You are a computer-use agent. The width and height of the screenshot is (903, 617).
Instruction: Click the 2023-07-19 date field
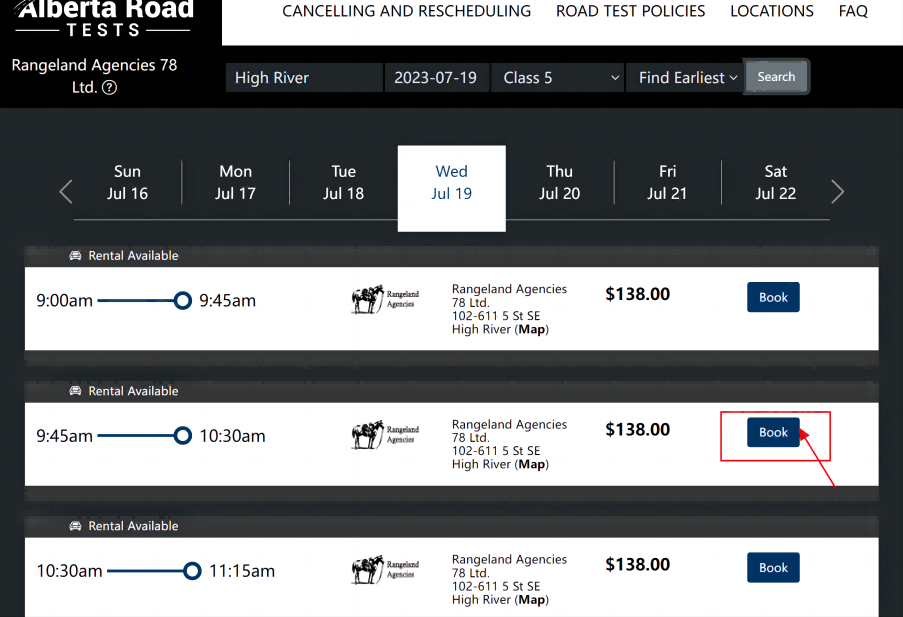click(436, 78)
